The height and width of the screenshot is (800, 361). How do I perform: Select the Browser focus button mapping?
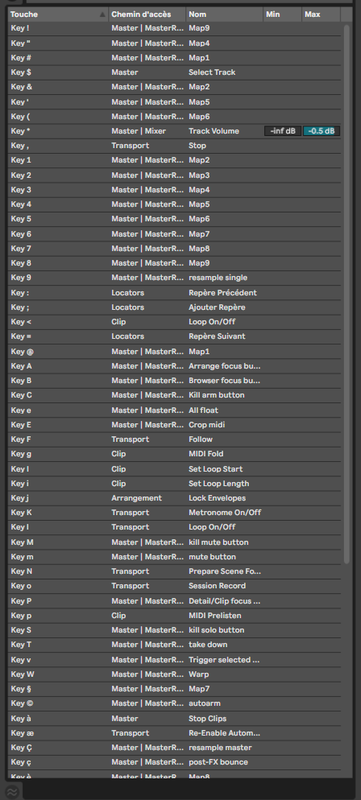tap(224, 381)
